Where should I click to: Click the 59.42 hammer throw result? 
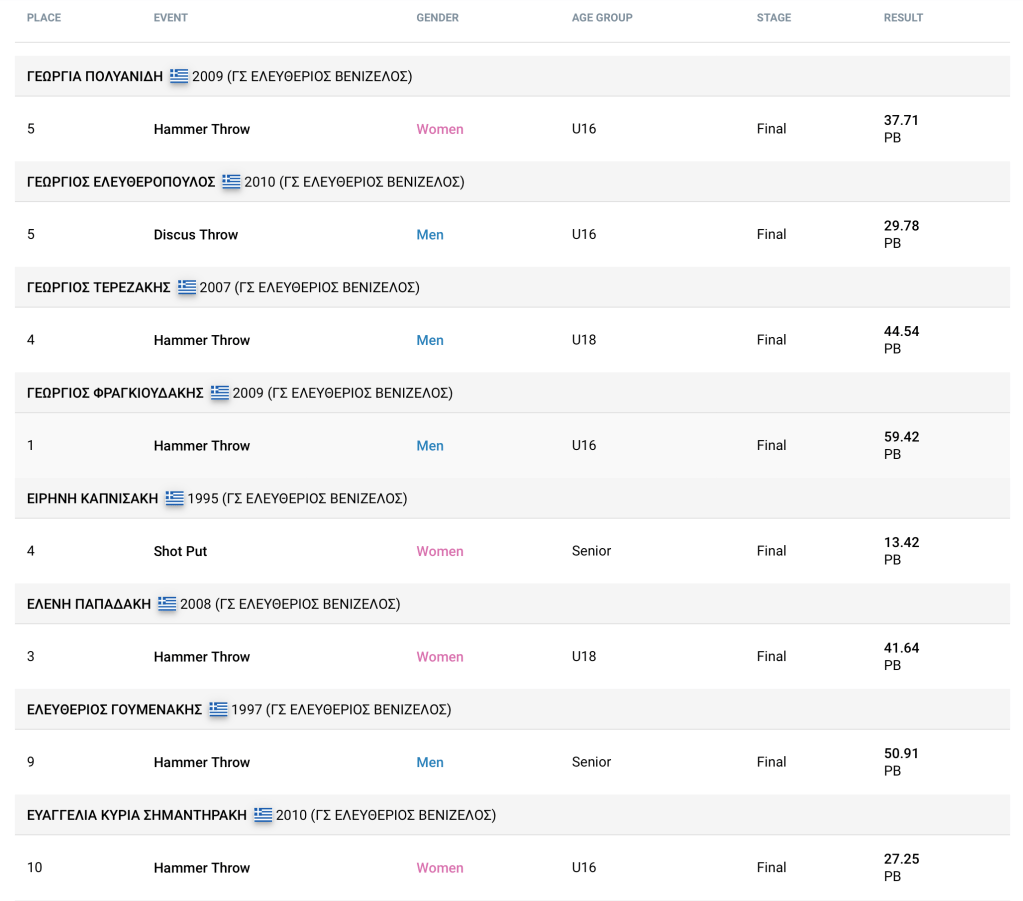(901, 437)
